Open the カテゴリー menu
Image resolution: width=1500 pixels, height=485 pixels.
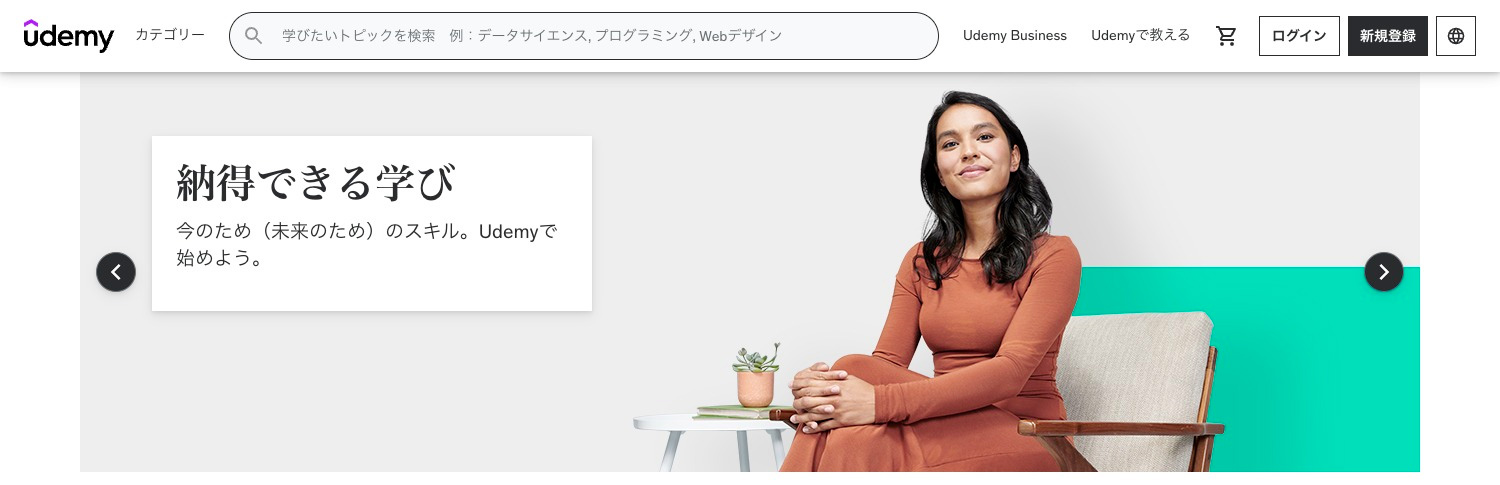tap(170, 35)
